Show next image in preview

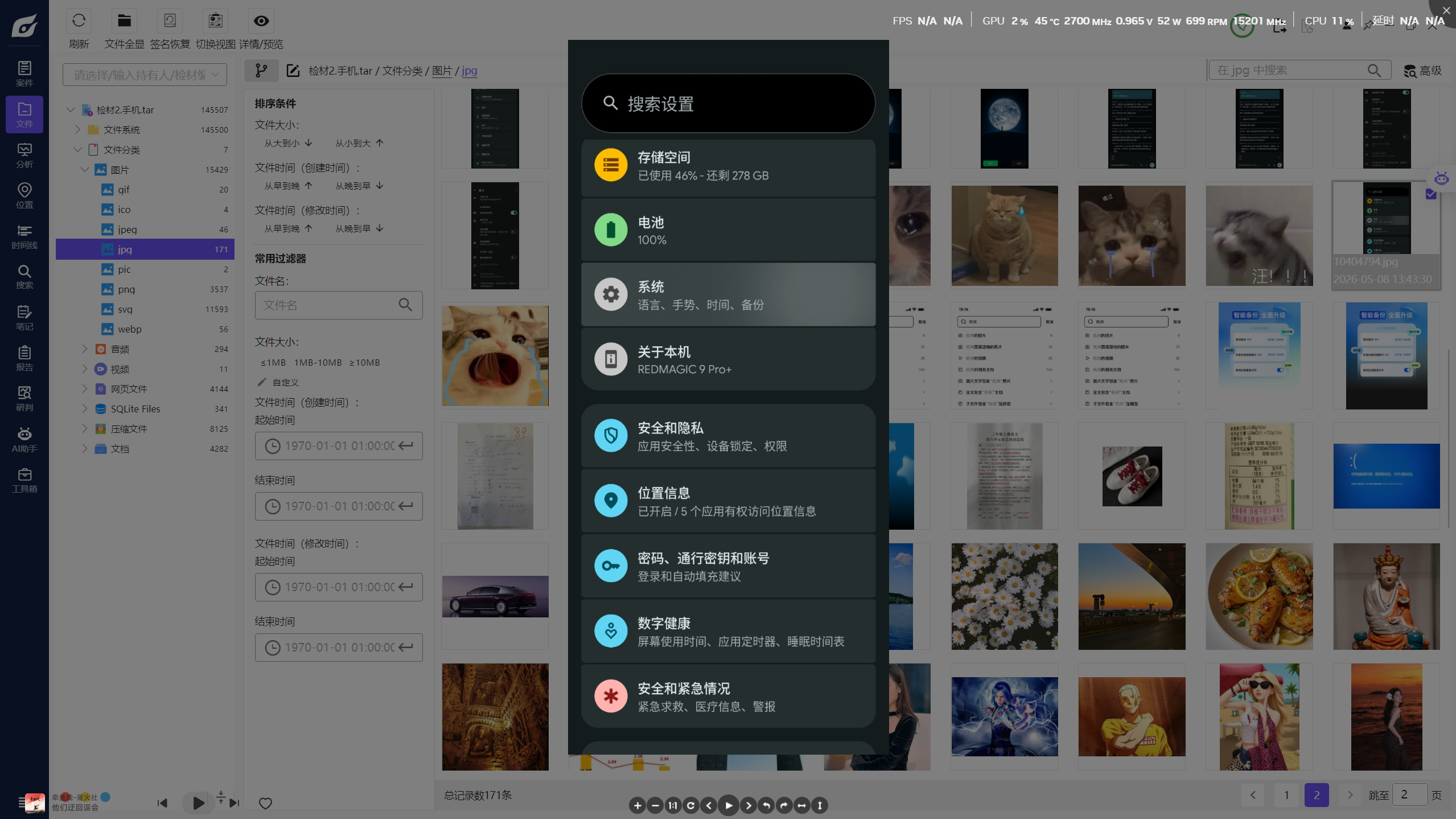tap(748, 805)
